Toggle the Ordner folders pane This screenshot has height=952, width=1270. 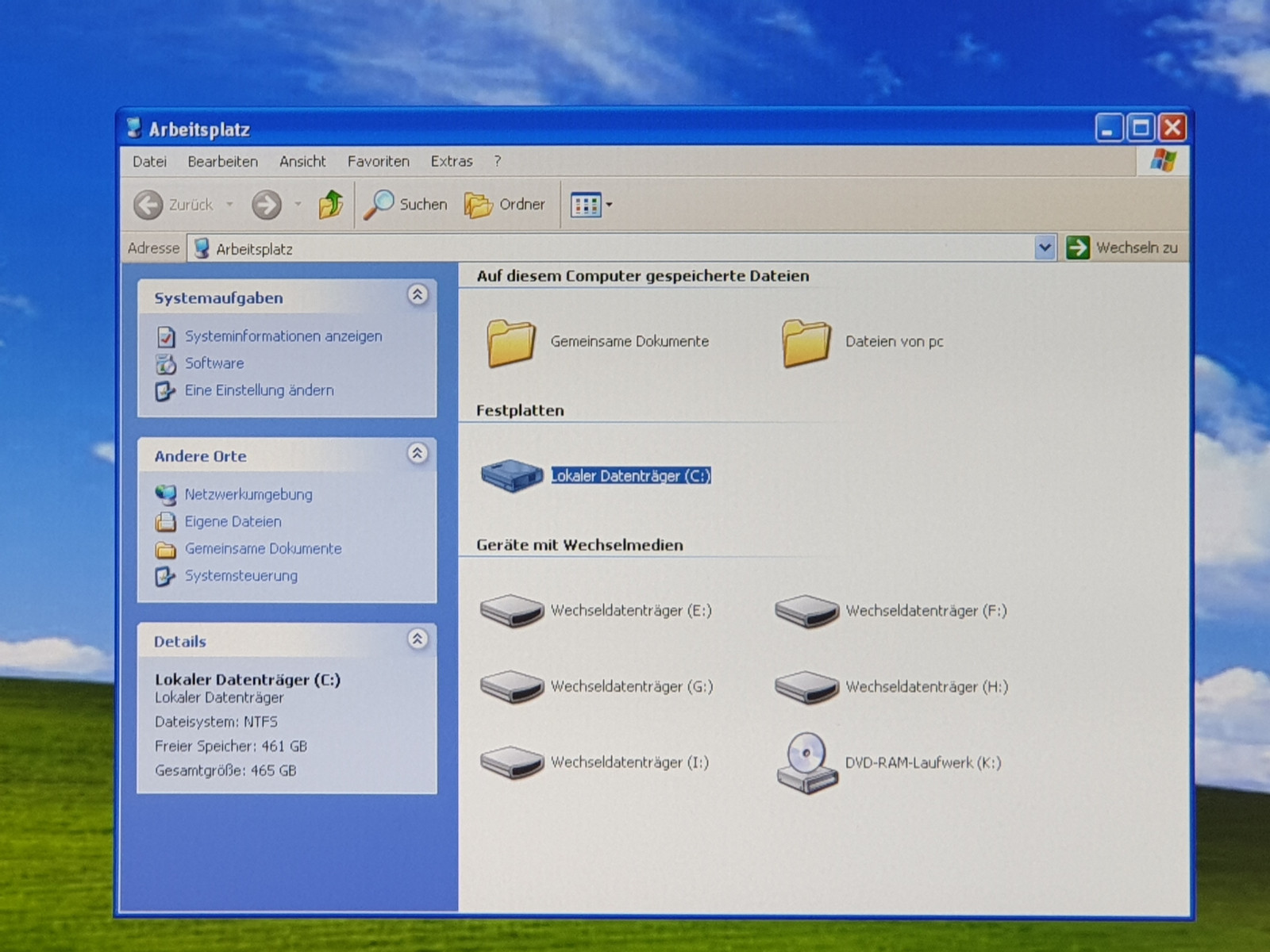pyautogui.click(x=505, y=205)
